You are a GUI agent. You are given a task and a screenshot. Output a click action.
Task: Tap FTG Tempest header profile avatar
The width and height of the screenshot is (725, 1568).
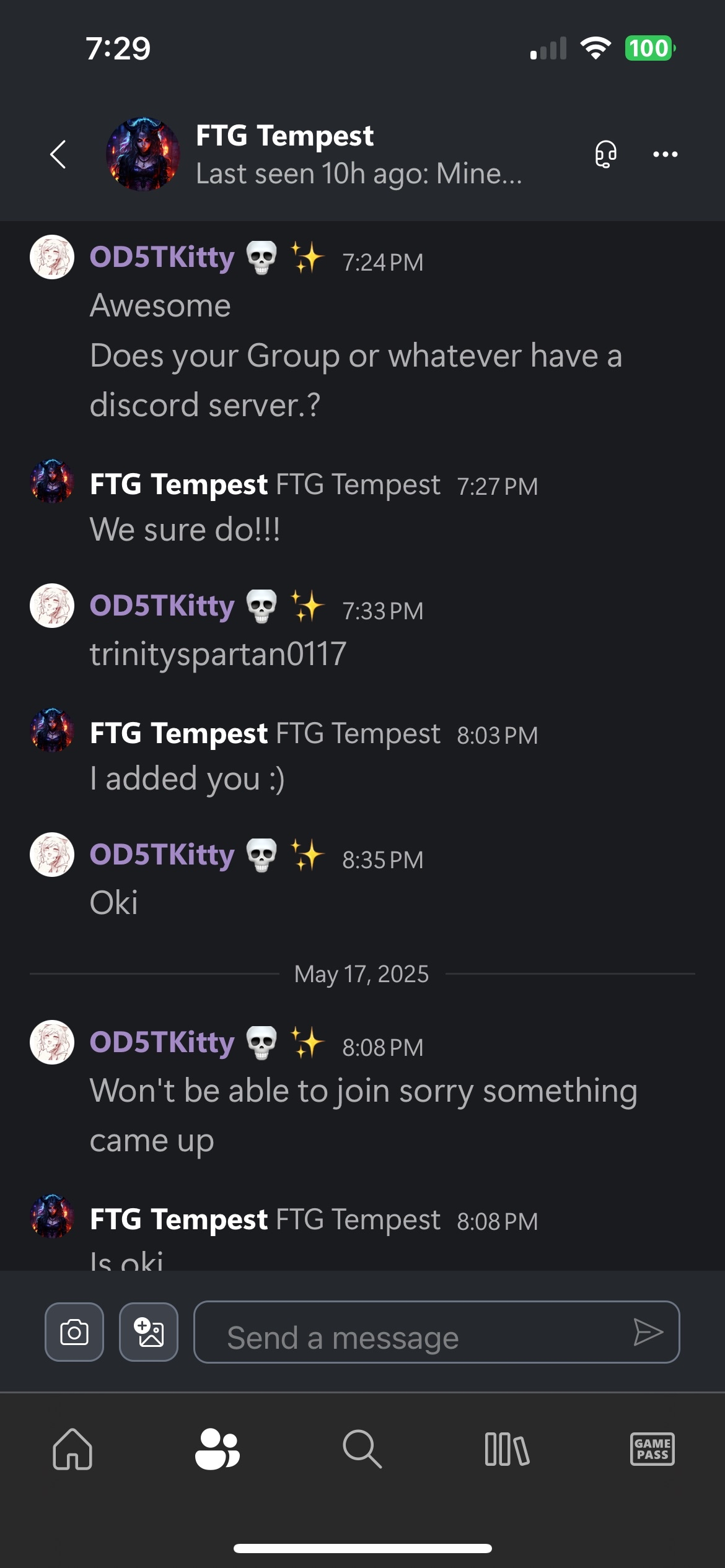pyautogui.click(x=143, y=154)
